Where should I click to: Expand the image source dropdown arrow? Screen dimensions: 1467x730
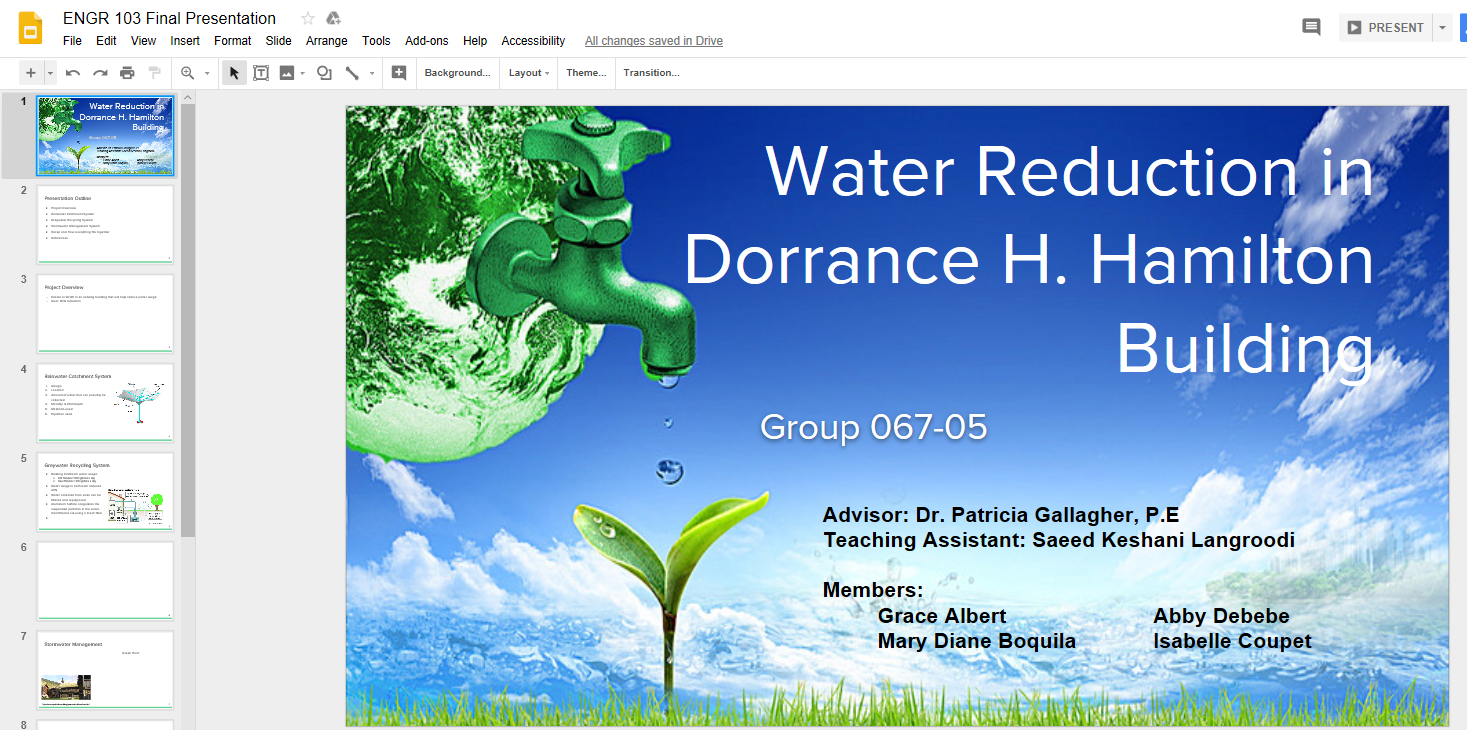pos(303,73)
